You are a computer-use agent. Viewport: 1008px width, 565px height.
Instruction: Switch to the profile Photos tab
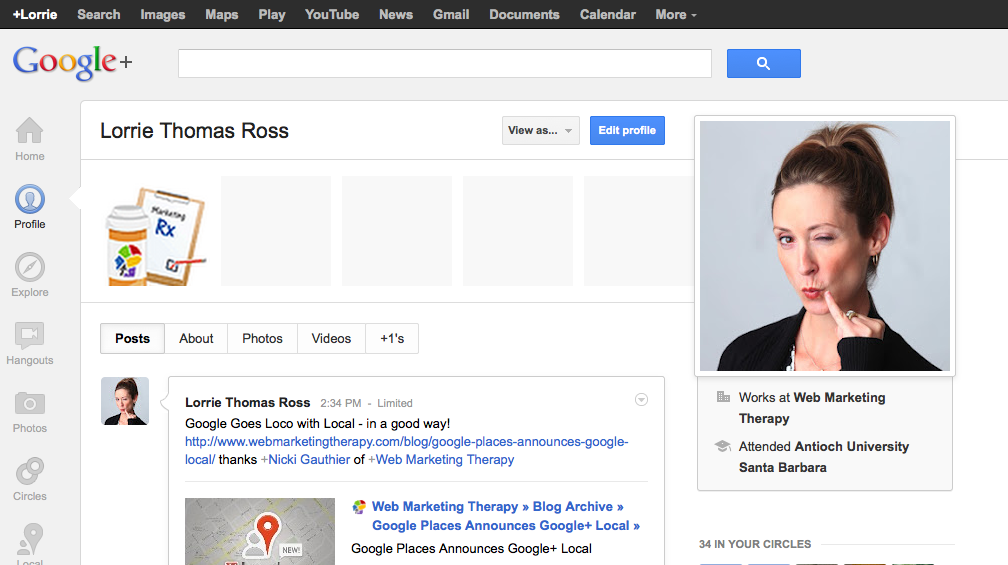[x=262, y=338]
